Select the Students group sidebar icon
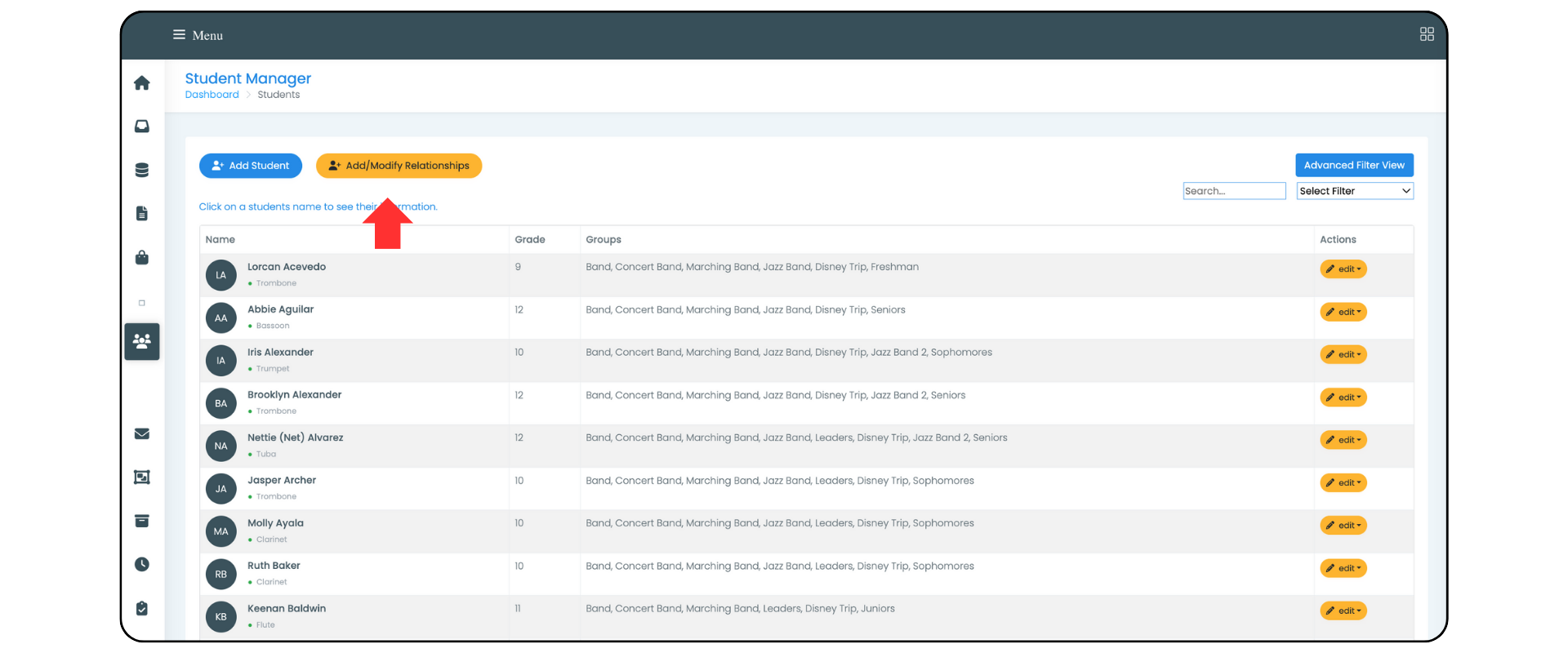This screenshot has height=653, width=1568. [x=142, y=341]
